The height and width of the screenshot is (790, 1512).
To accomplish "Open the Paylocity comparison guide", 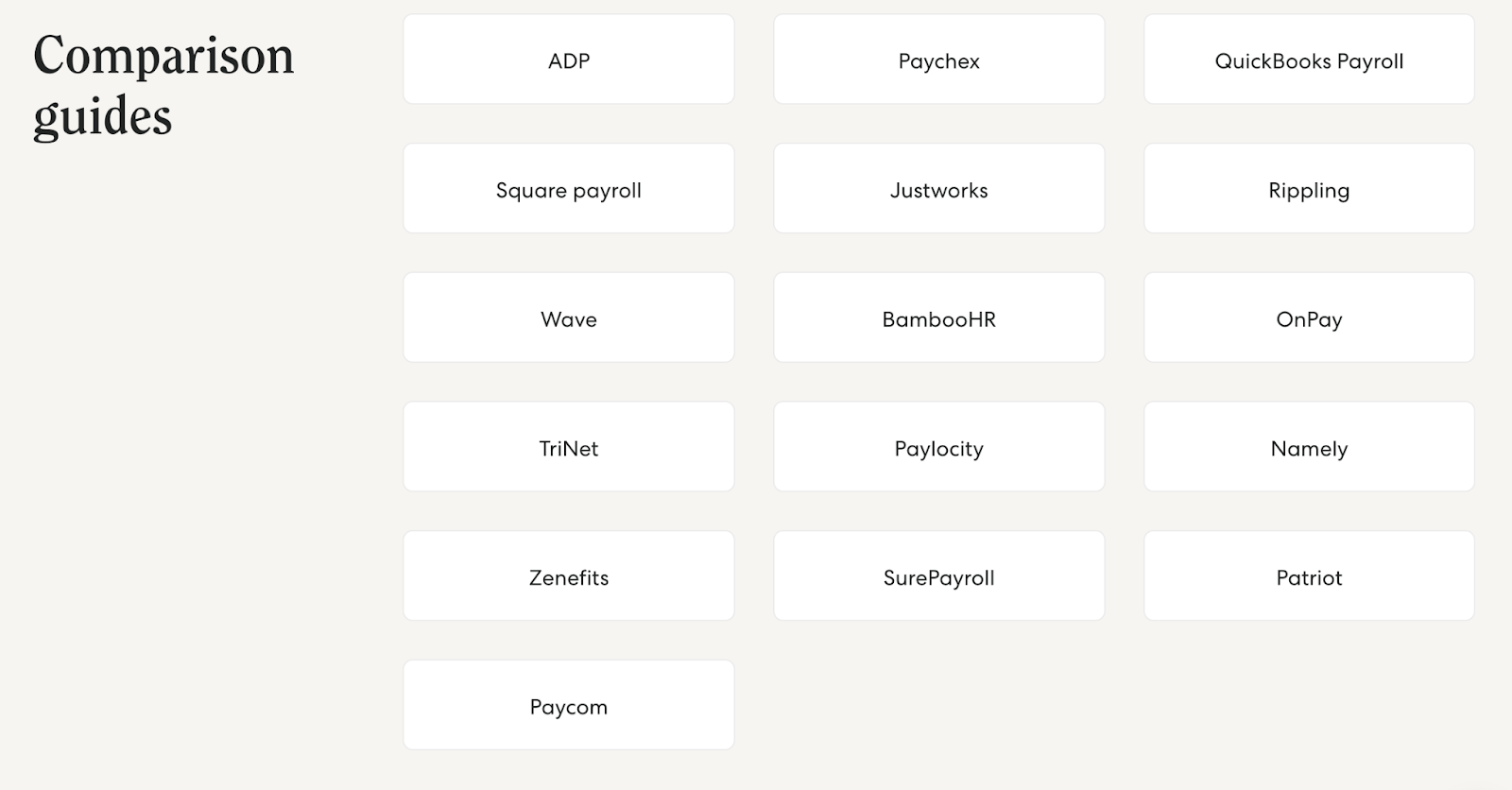I will click(x=939, y=446).
